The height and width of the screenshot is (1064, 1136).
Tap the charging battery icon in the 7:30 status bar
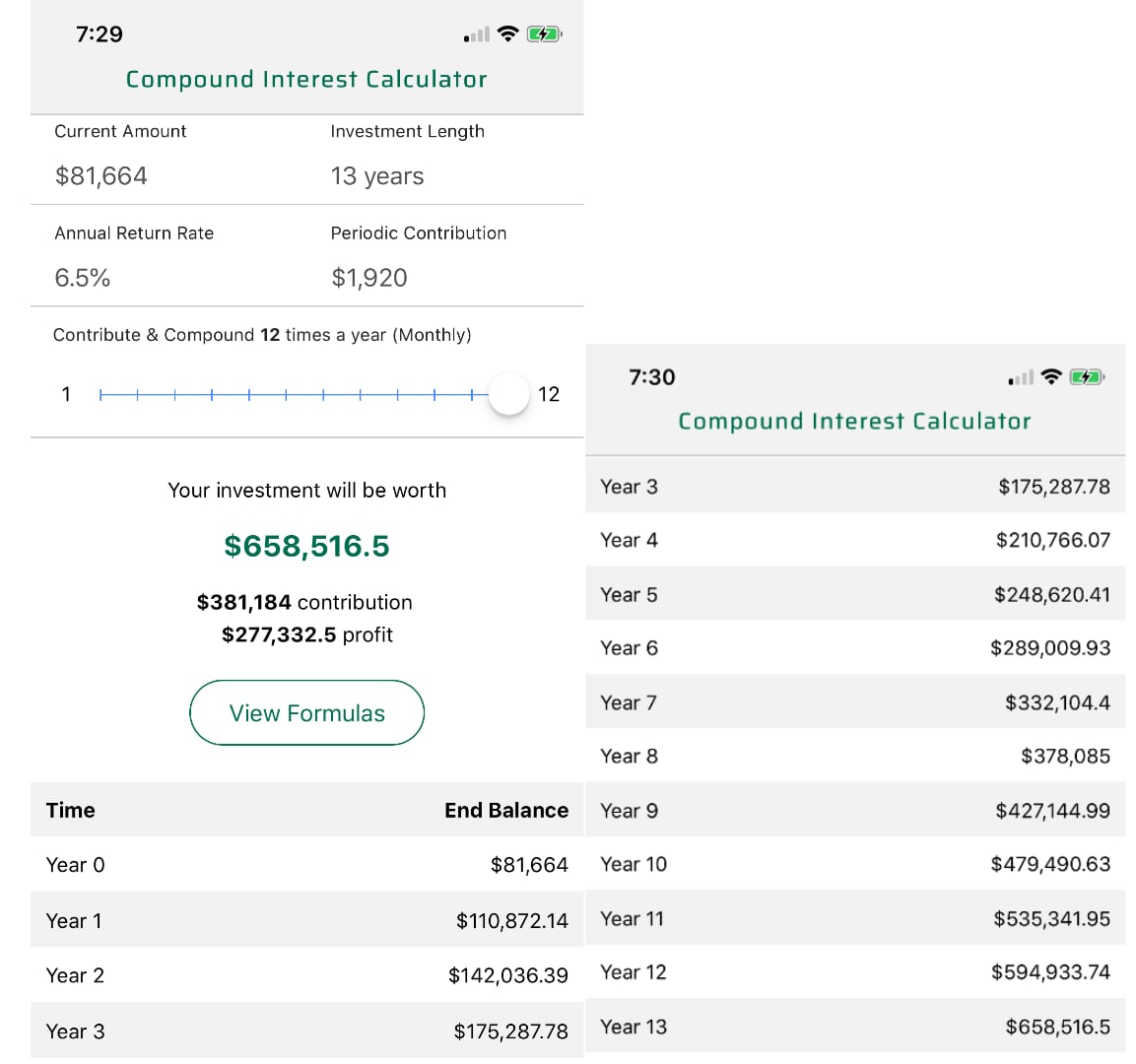click(1087, 377)
